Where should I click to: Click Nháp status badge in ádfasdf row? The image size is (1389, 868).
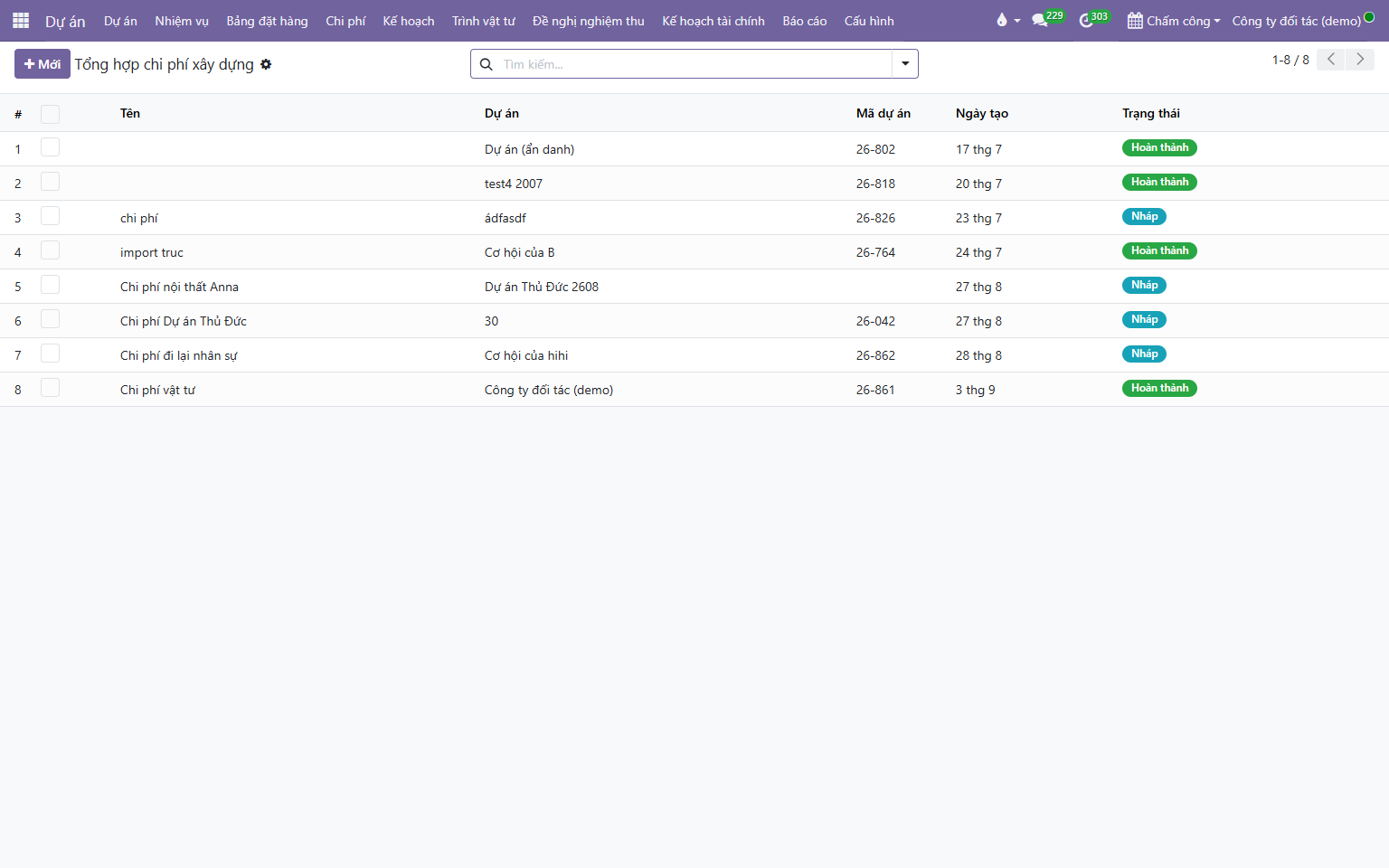pos(1144,216)
